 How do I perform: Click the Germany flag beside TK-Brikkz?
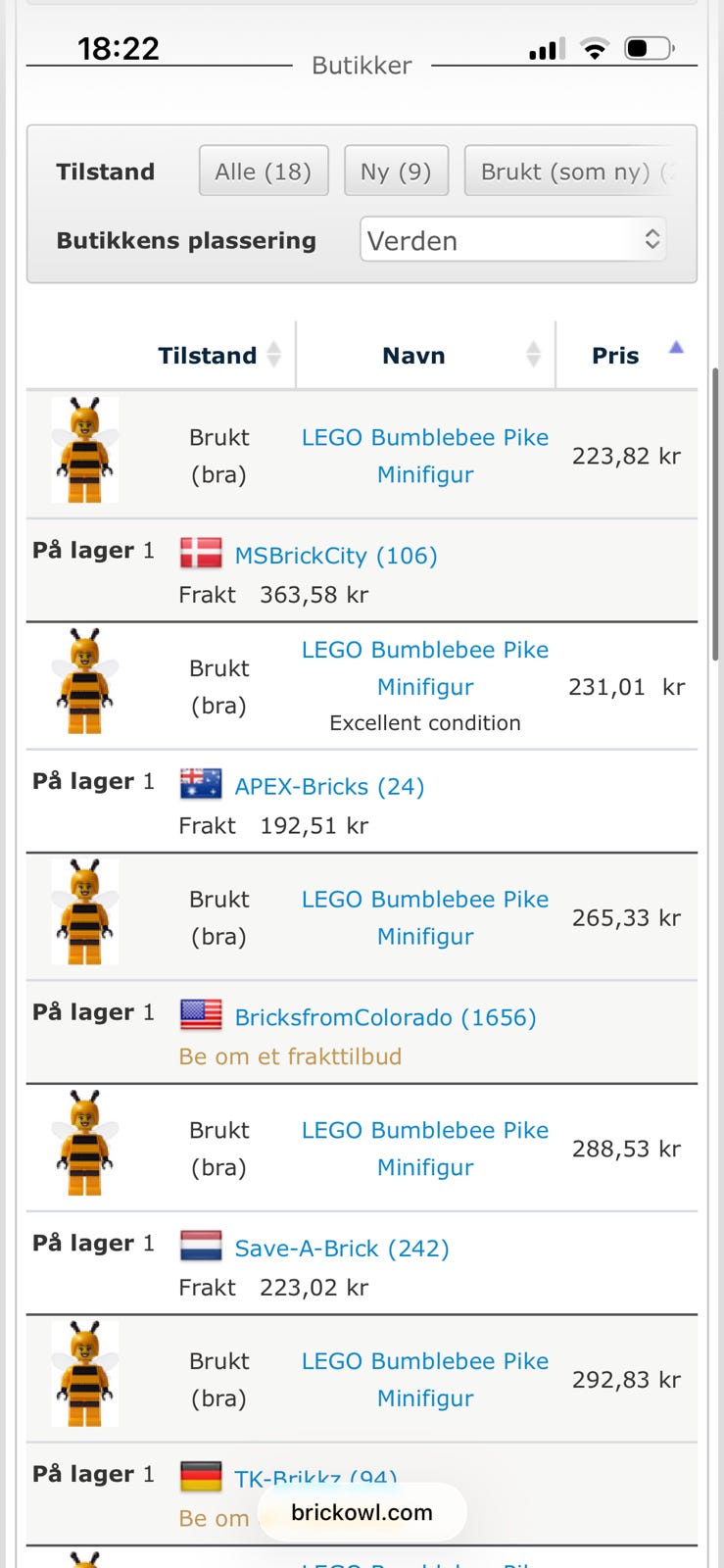click(201, 1477)
